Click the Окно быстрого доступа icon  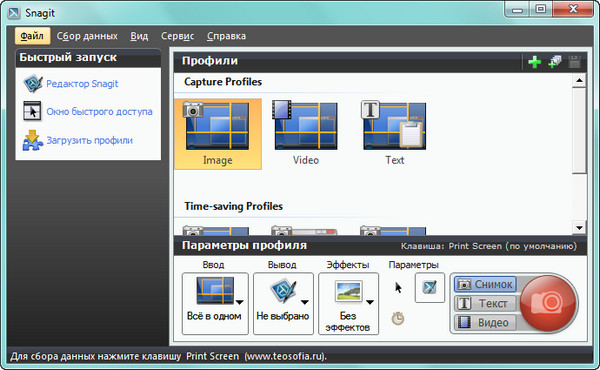pos(32,111)
